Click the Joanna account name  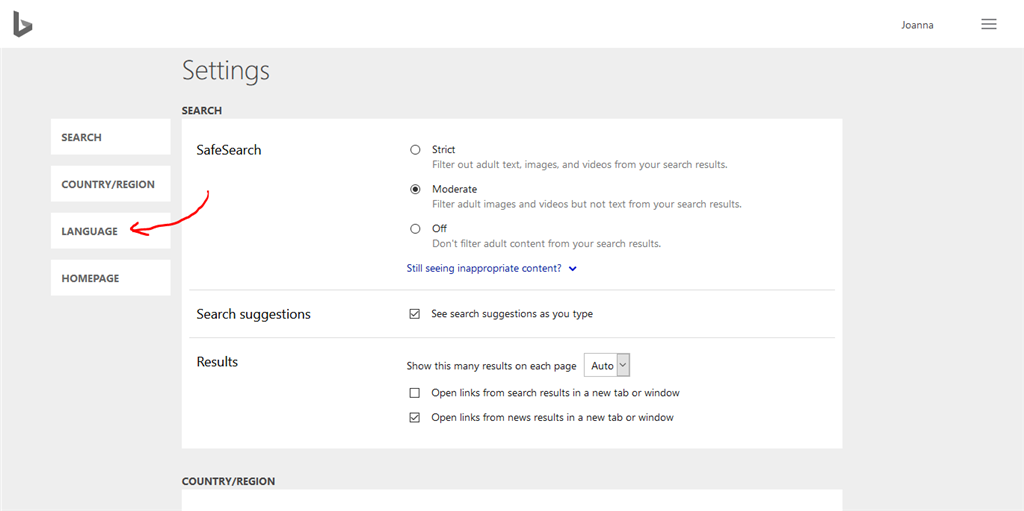917,25
